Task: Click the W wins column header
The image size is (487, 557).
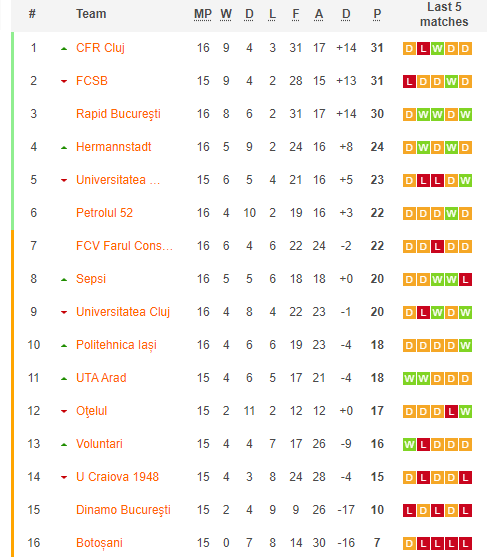Action: tap(226, 14)
